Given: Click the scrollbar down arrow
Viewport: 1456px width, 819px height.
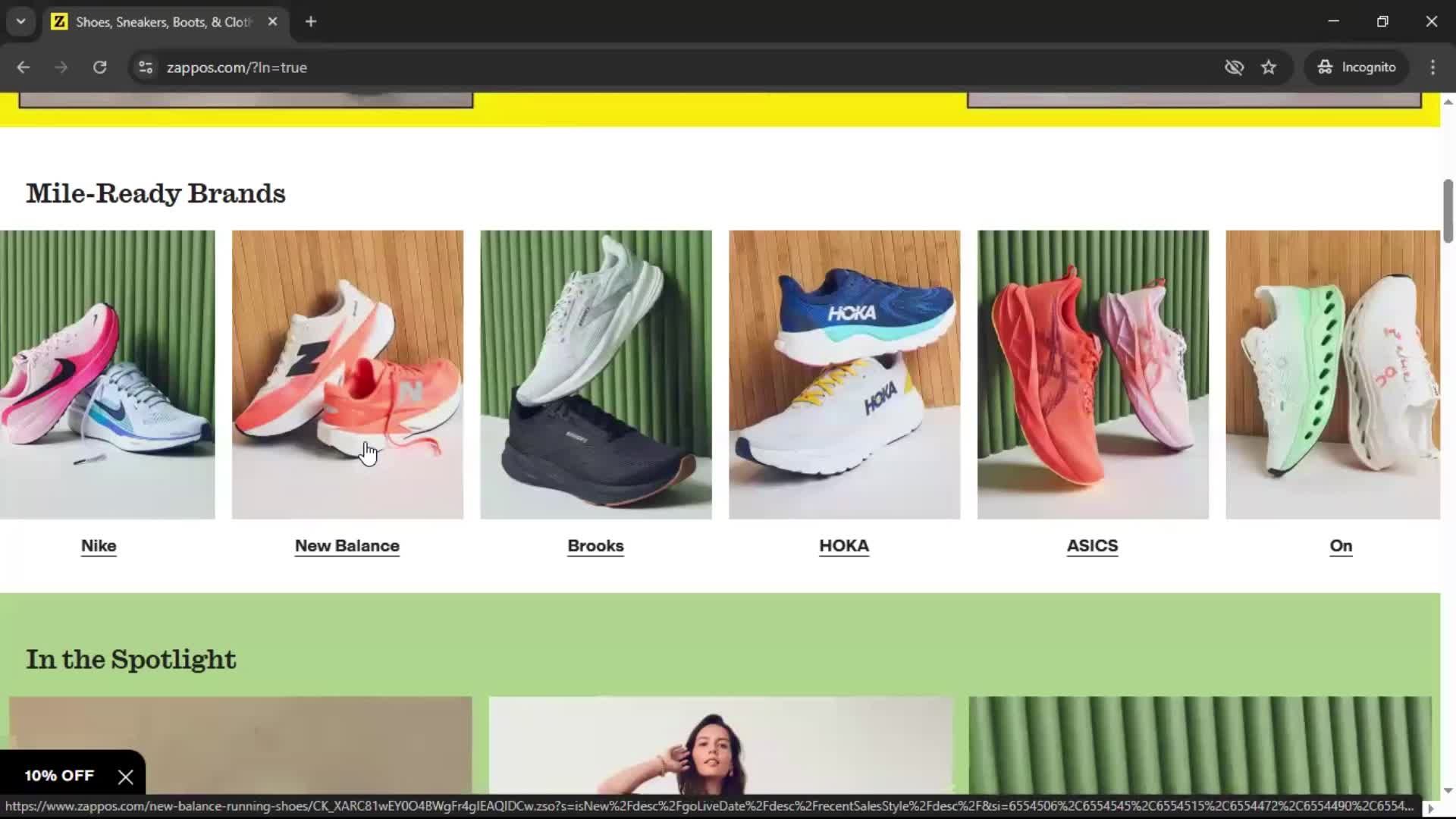Looking at the screenshot, I should 1448,789.
